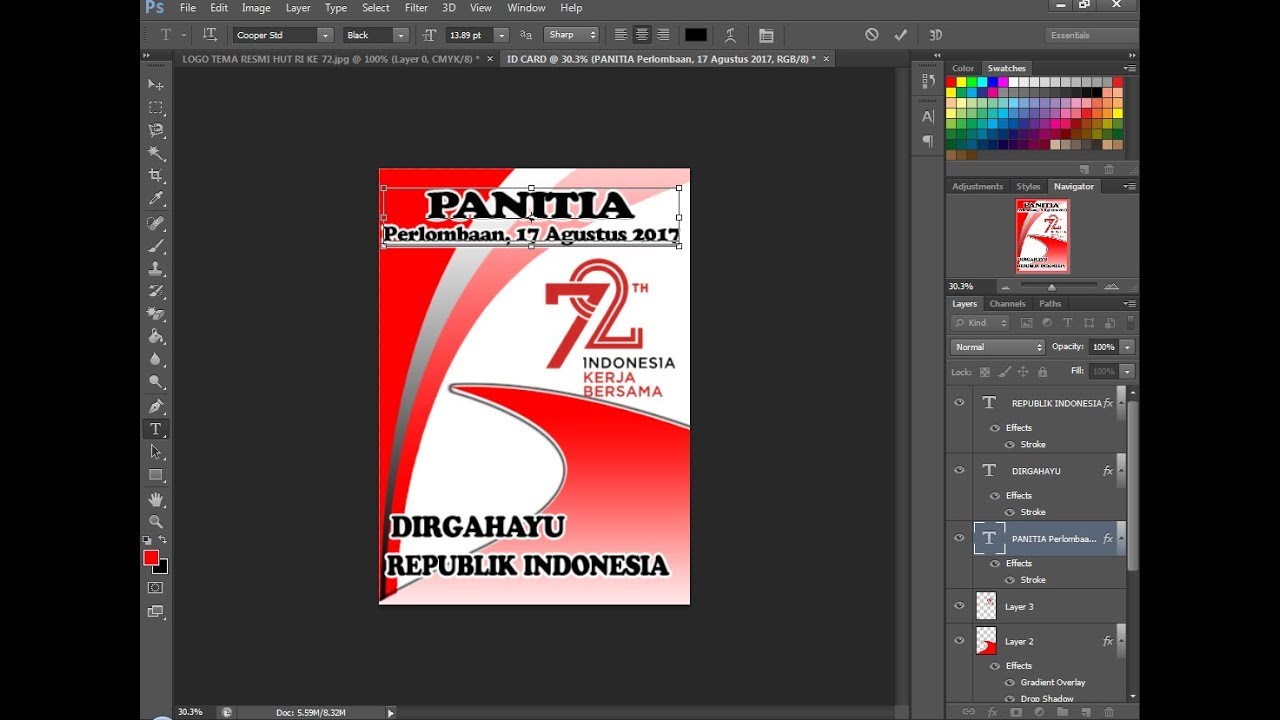Open the blend mode Normal dropdown
This screenshot has width=1280, height=720.
pyautogui.click(x=998, y=347)
